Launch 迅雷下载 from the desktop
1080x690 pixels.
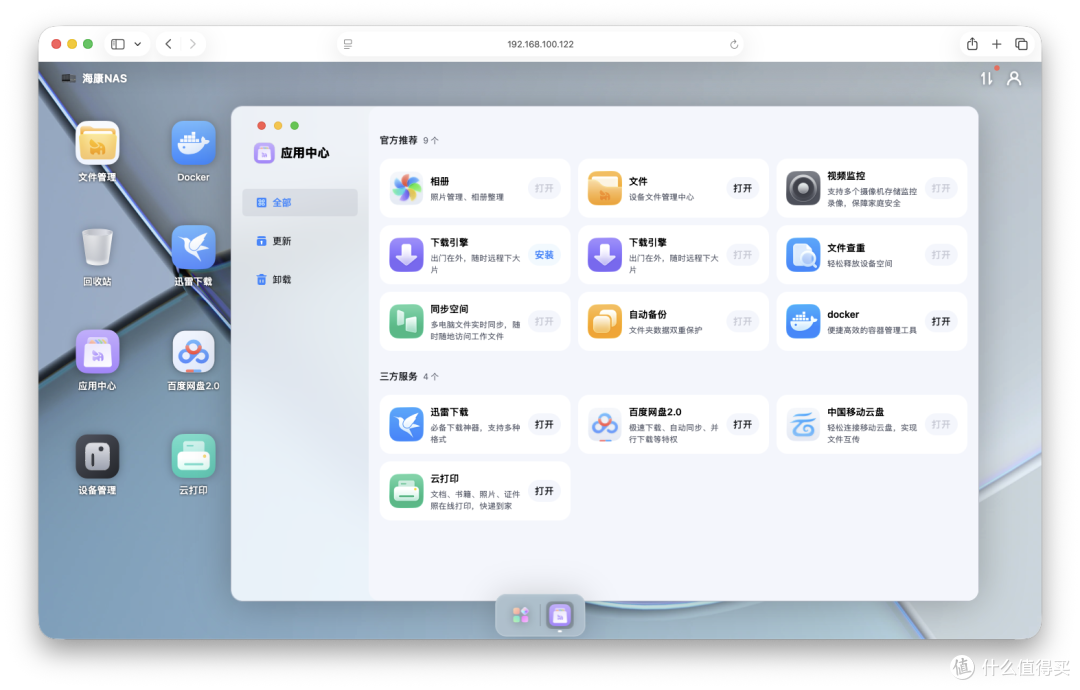(194, 247)
